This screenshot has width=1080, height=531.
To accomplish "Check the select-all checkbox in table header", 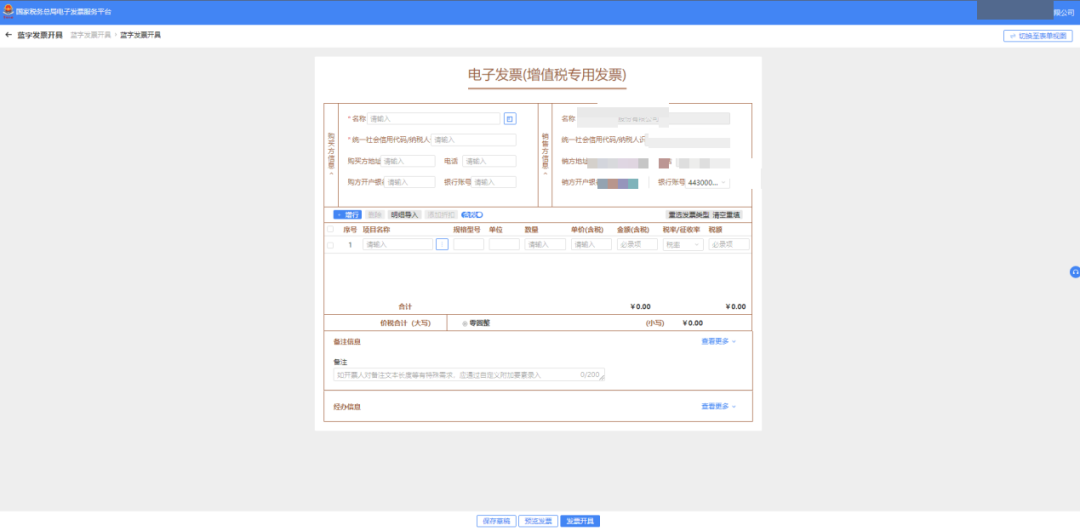I will point(331,229).
